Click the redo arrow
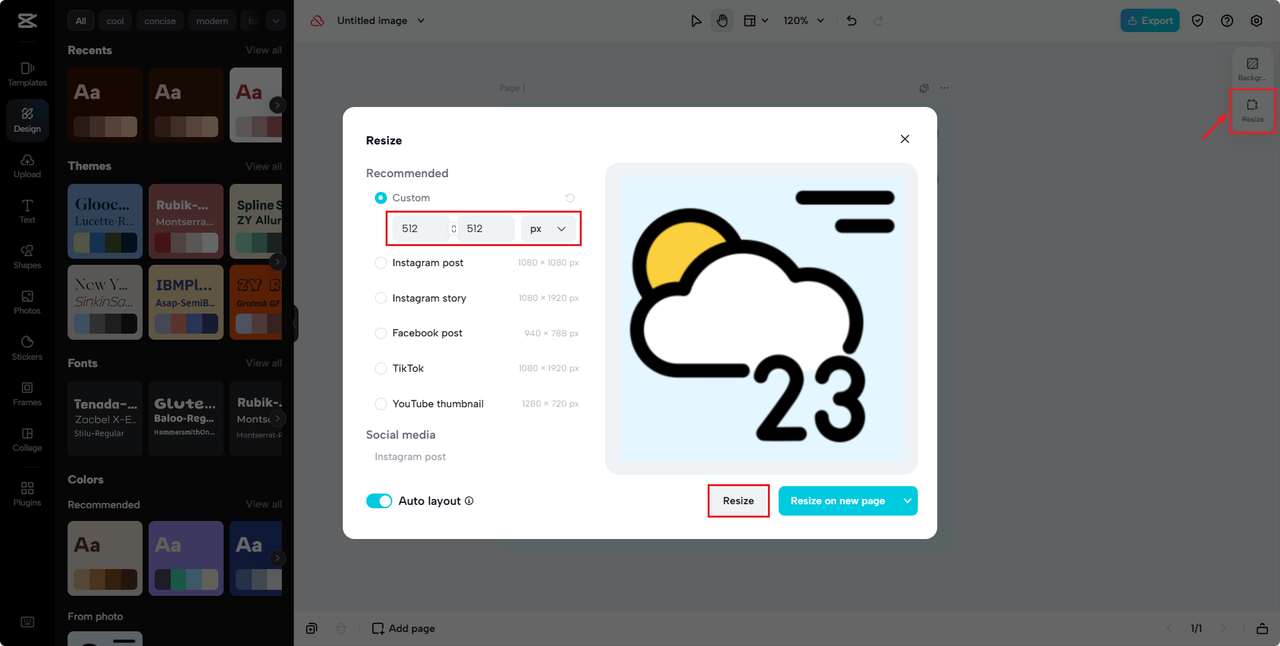The height and width of the screenshot is (646, 1280). pyautogui.click(x=878, y=20)
